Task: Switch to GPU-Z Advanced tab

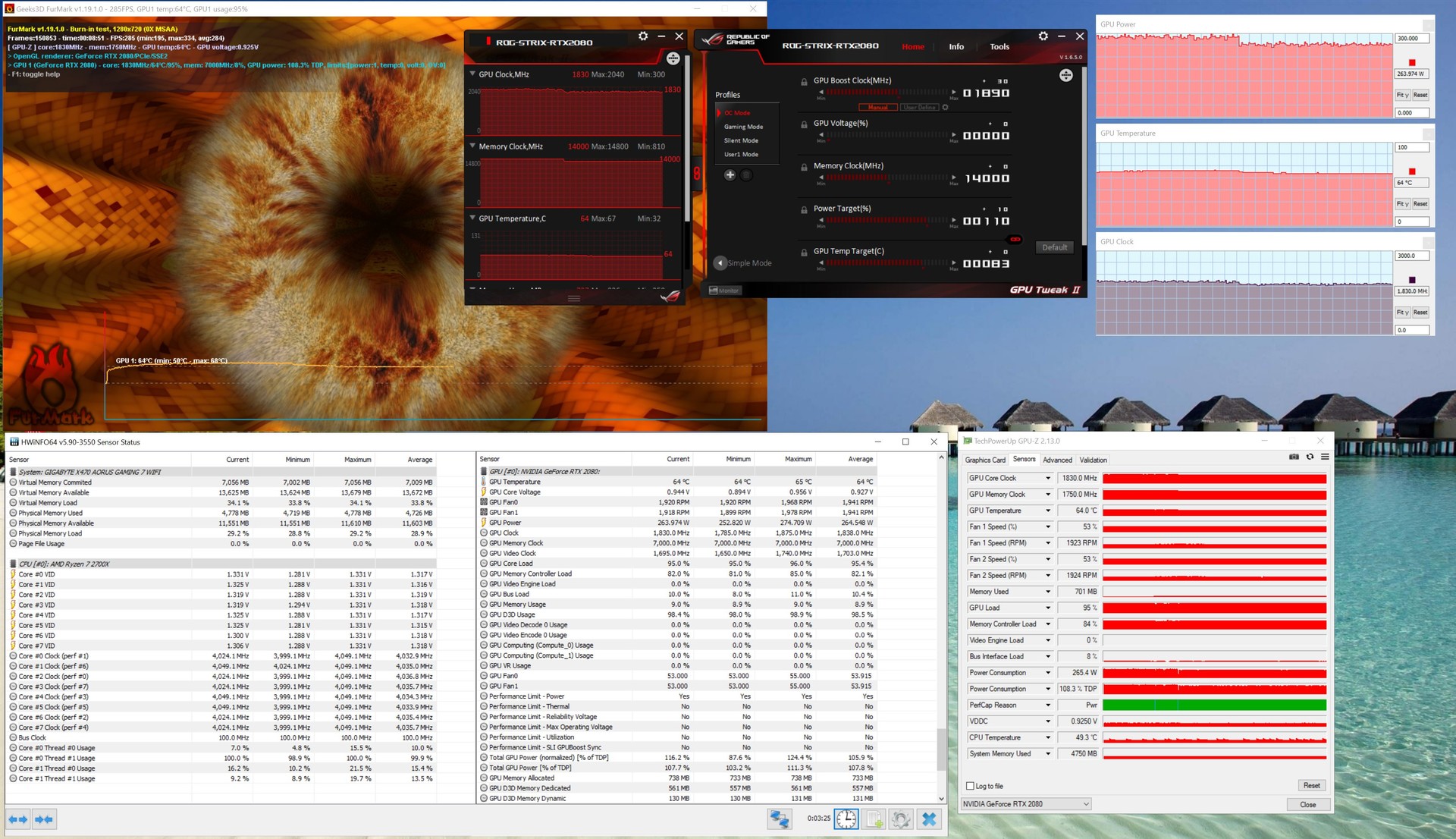Action: tap(1057, 460)
